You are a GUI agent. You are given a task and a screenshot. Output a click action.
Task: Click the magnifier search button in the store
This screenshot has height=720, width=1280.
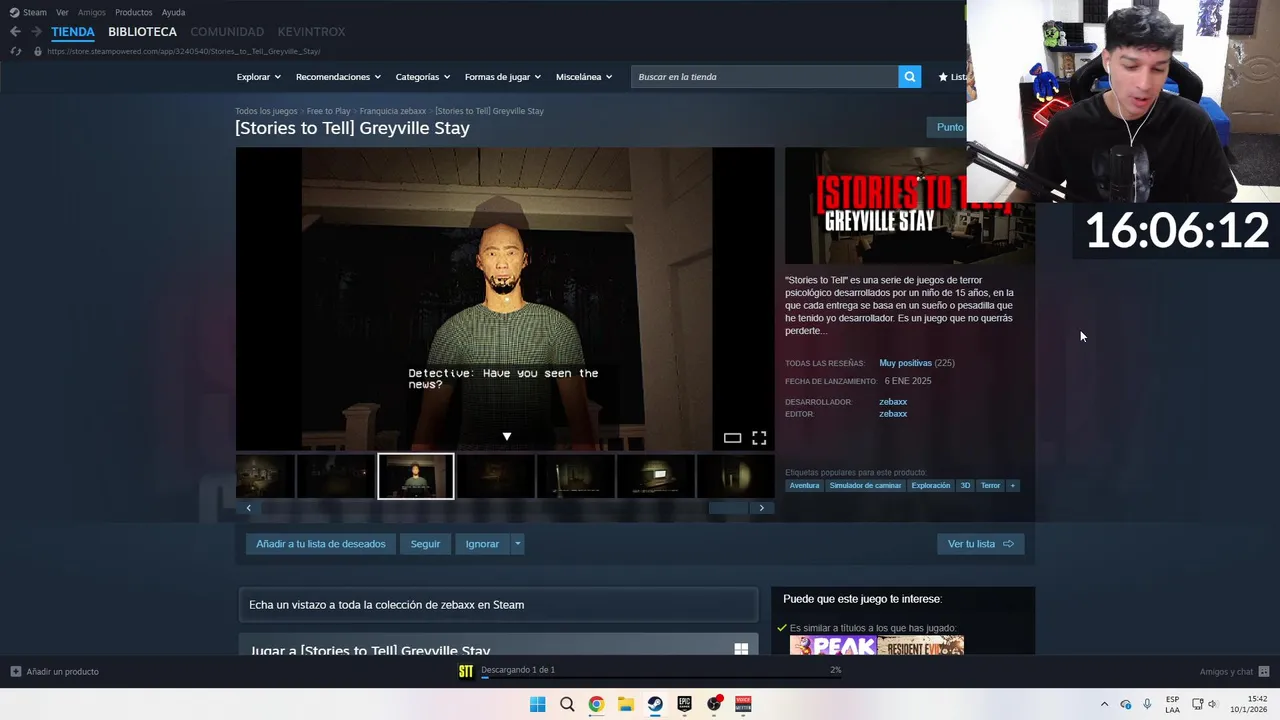click(x=909, y=77)
